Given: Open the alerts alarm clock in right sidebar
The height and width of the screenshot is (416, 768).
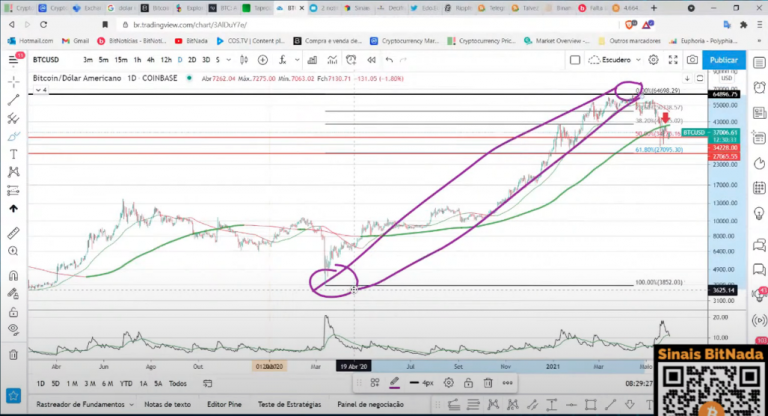Looking at the screenshot, I should pos(759,87).
